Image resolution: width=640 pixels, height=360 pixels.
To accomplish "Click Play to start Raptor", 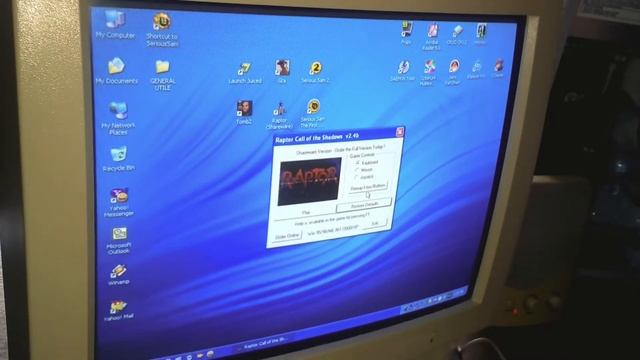I will click(305, 212).
